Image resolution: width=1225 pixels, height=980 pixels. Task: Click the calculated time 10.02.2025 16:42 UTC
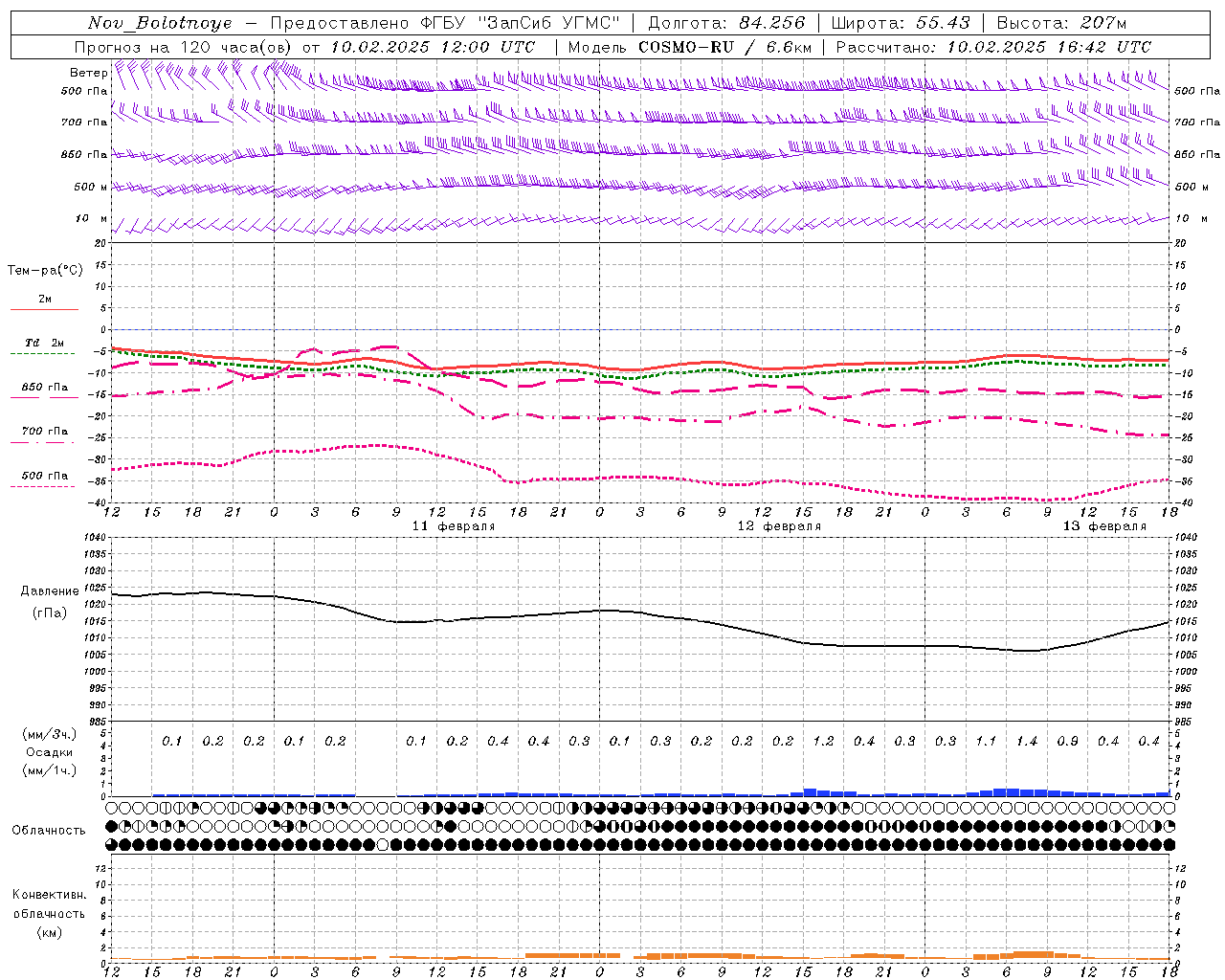(1049, 46)
